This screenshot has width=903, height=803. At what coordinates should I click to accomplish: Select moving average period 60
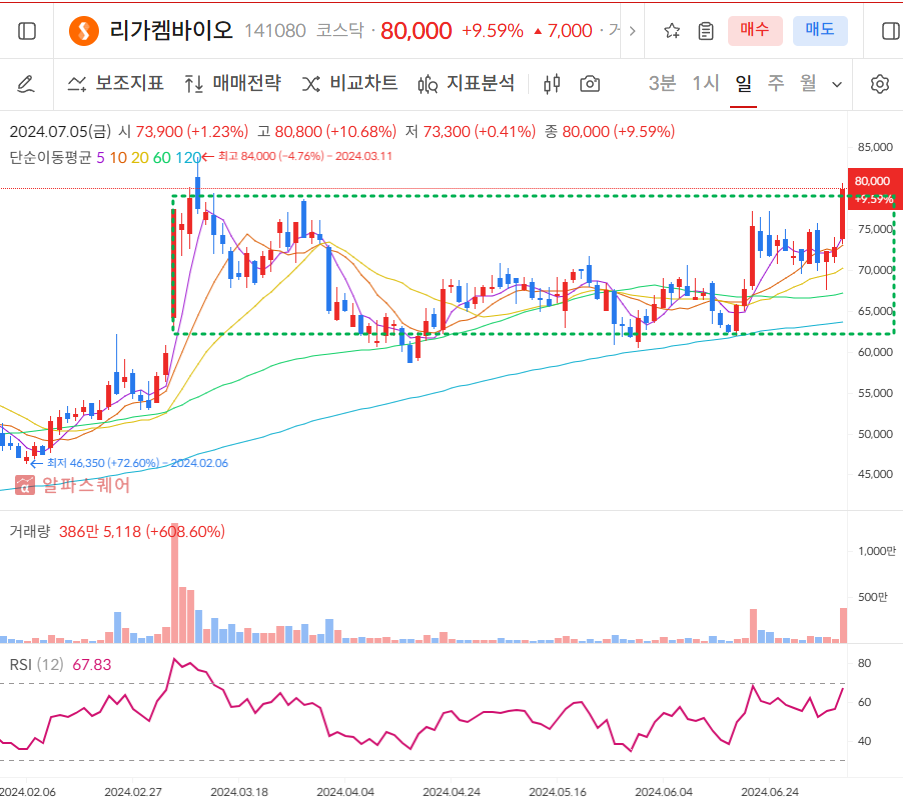click(x=162, y=157)
